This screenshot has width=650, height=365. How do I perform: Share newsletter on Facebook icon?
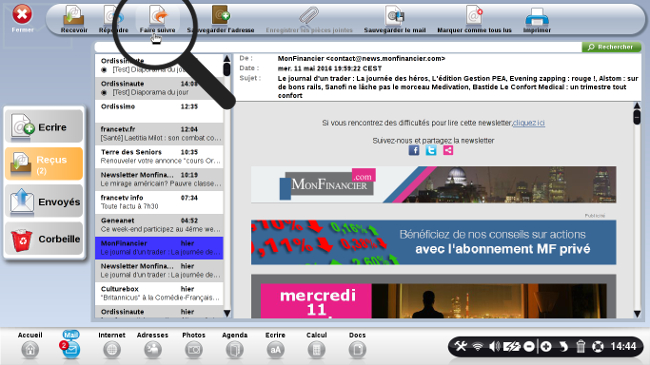(x=414, y=150)
